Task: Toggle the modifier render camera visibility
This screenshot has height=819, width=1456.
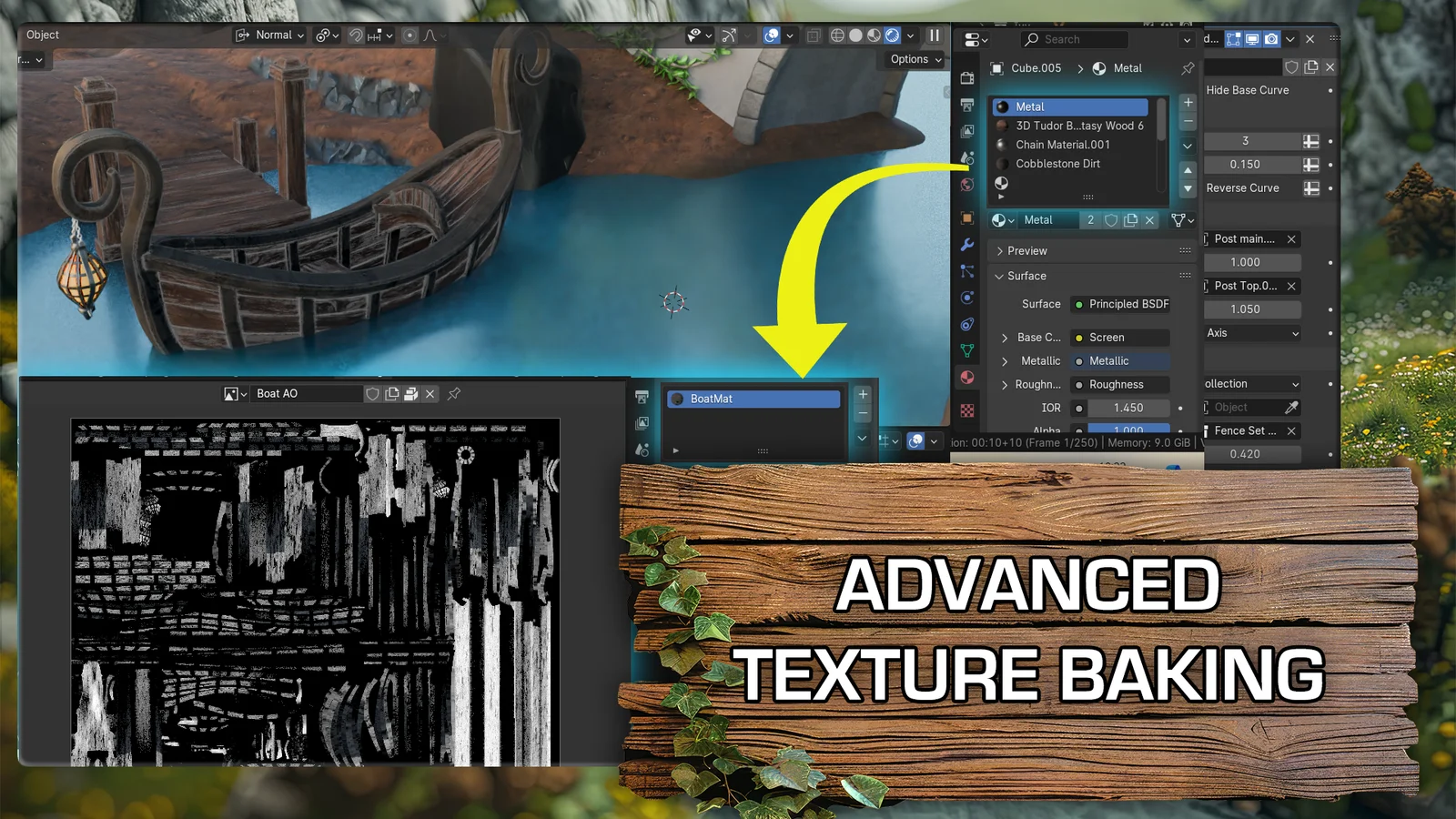Action: coord(1271,39)
